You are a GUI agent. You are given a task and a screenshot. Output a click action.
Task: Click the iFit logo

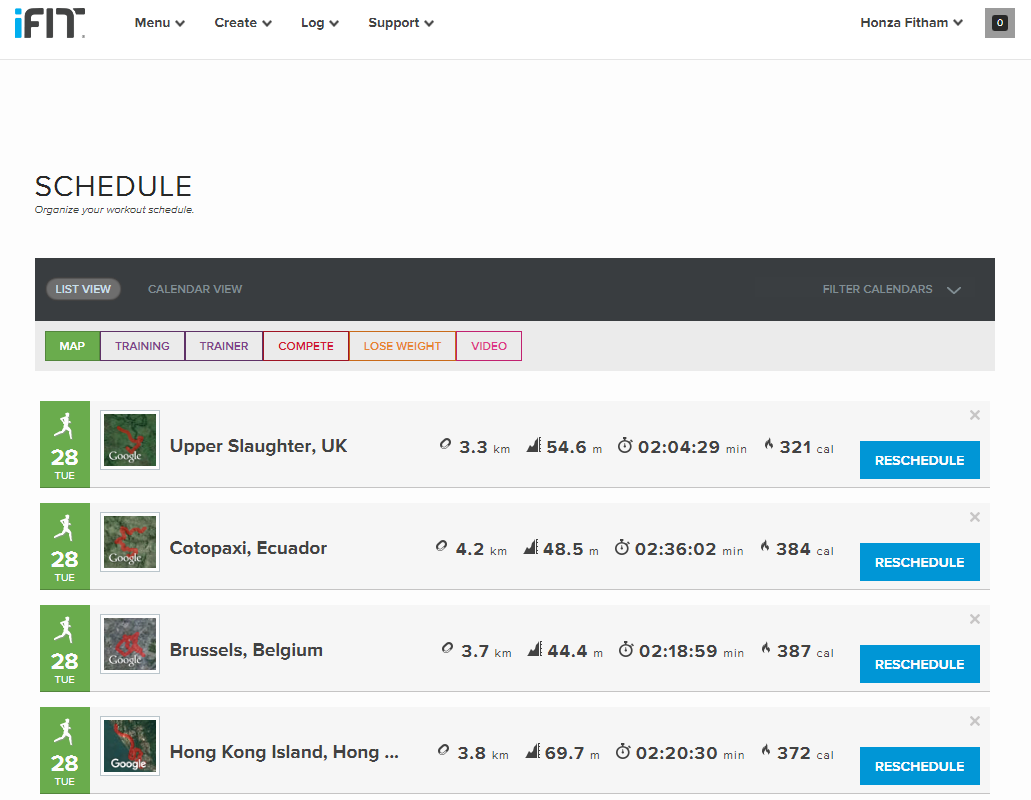pyautogui.click(x=49, y=23)
